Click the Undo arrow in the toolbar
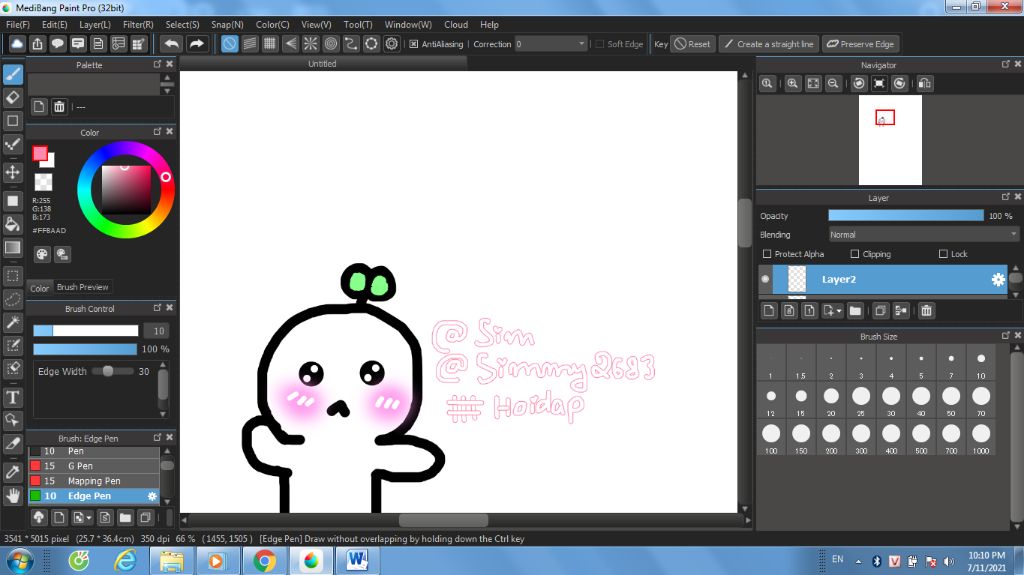The height and width of the screenshot is (575, 1024). click(x=171, y=44)
